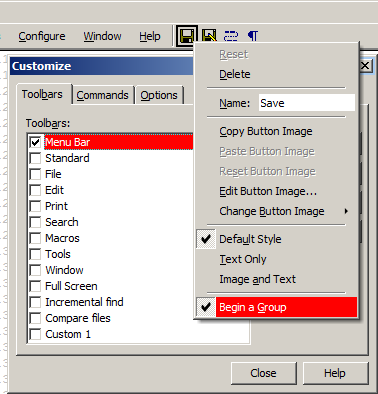The image size is (378, 394).
Task: Enable the Macros toolbar checkbox
Action: pyautogui.click(x=35, y=238)
